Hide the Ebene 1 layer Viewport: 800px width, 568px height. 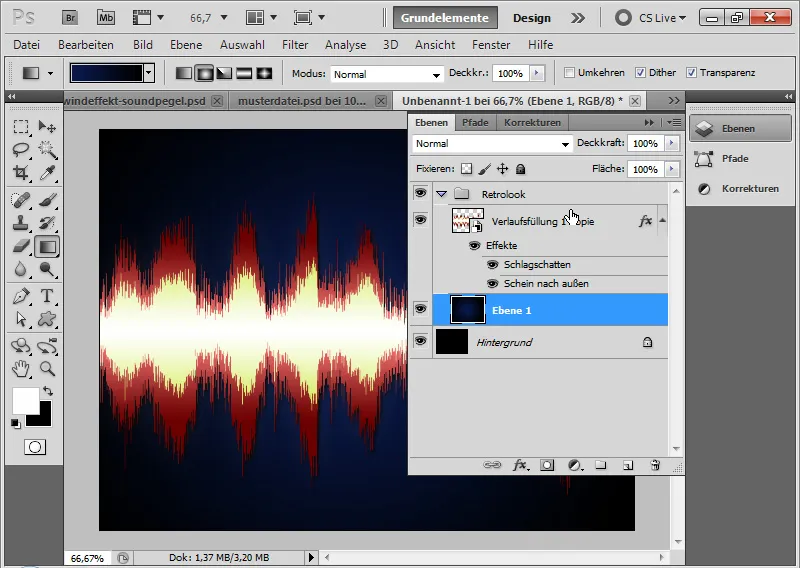coord(420,309)
